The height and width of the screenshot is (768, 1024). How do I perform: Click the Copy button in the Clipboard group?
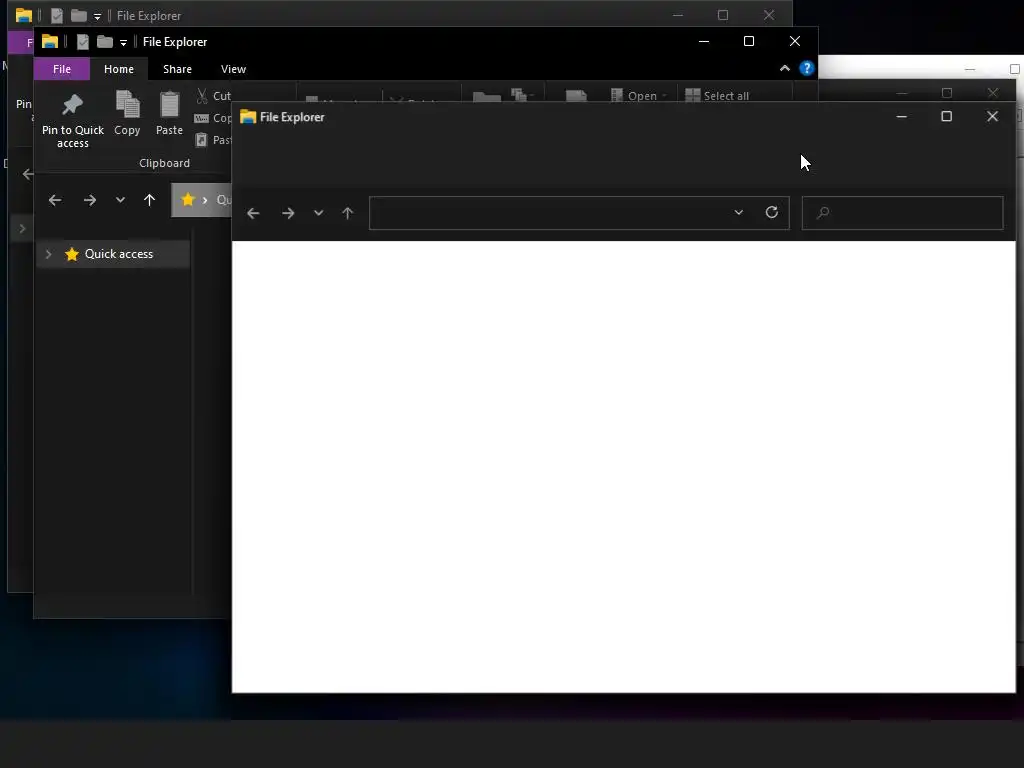click(127, 114)
